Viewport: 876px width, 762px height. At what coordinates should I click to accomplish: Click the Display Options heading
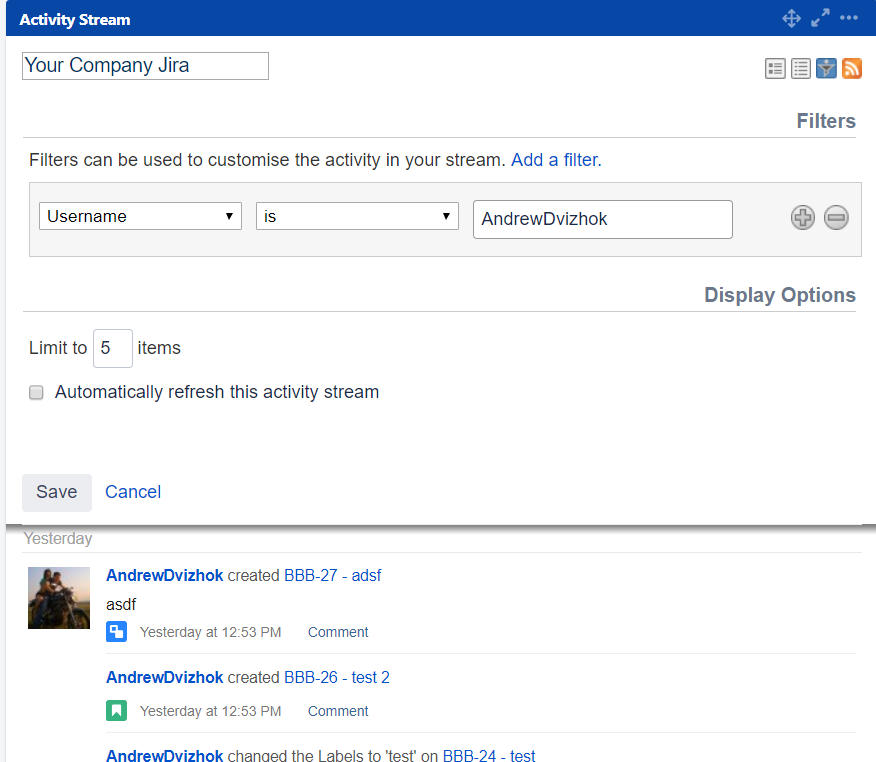780,295
